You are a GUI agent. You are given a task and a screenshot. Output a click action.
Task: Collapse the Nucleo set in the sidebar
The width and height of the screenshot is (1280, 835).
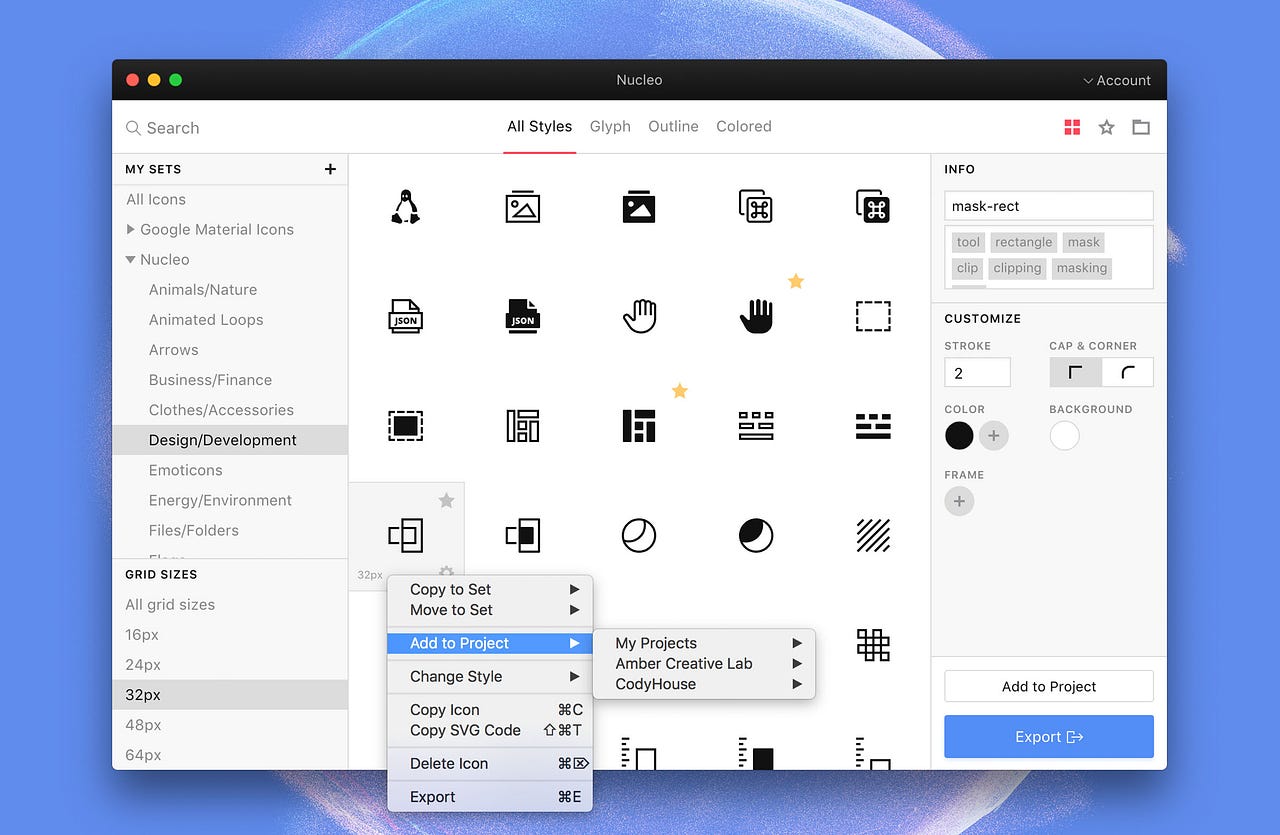point(129,259)
